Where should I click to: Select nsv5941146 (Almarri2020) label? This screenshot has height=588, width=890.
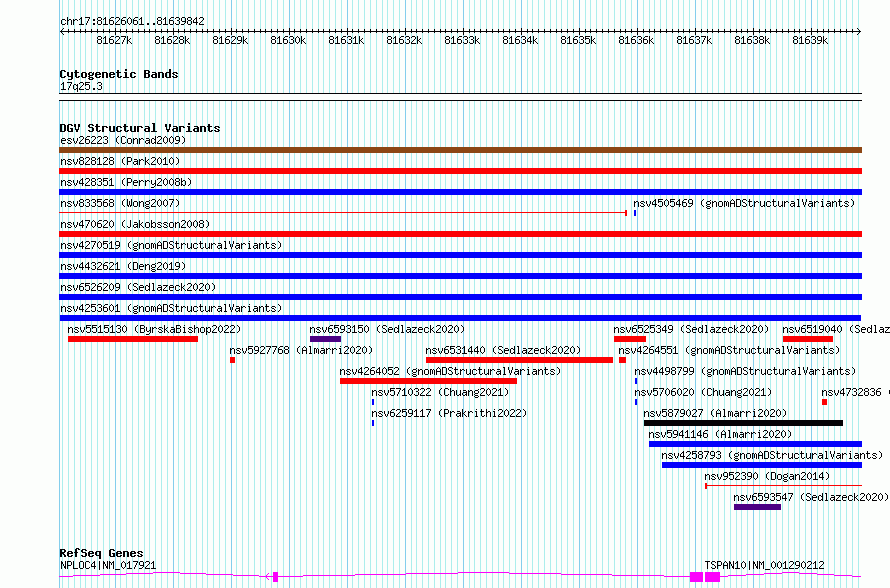720,434
